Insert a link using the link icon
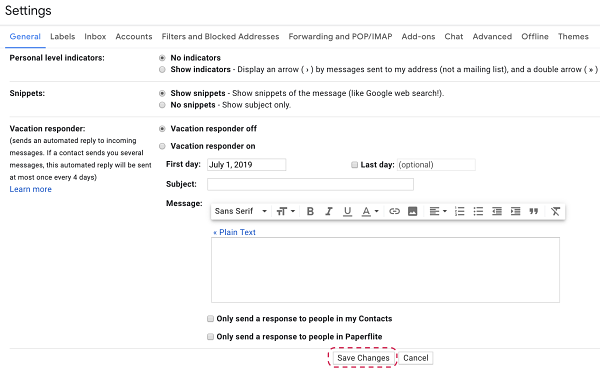 pos(394,211)
